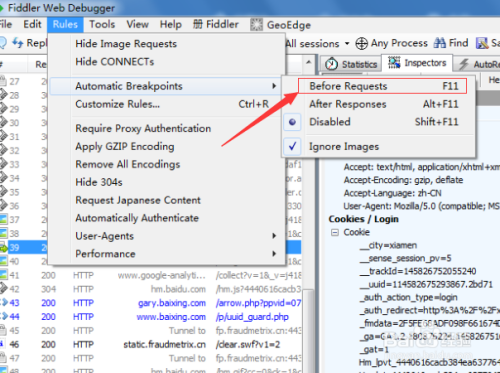
Task: Select session 47 Tunnel to row
Action: pos(151,358)
